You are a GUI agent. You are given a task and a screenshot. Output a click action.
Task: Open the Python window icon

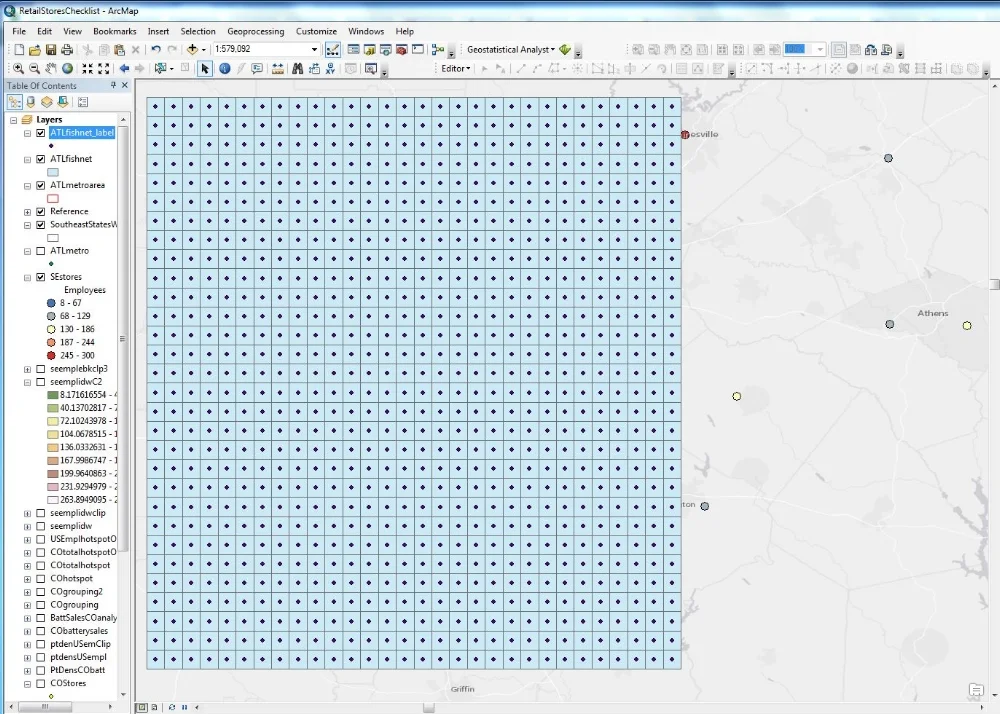pyautogui.click(x=418, y=50)
